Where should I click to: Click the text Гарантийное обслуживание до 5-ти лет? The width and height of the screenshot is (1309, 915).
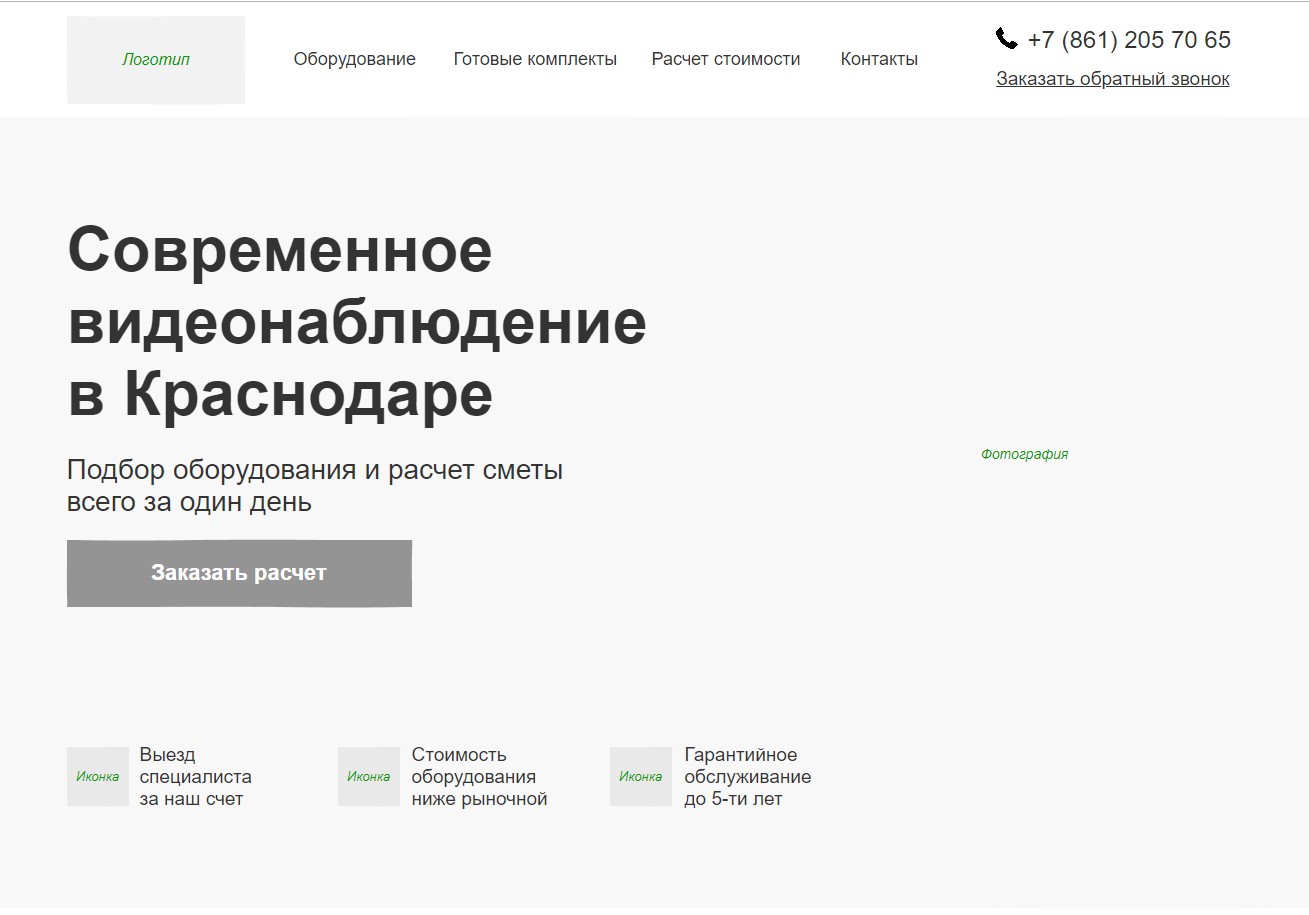pyautogui.click(x=748, y=777)
